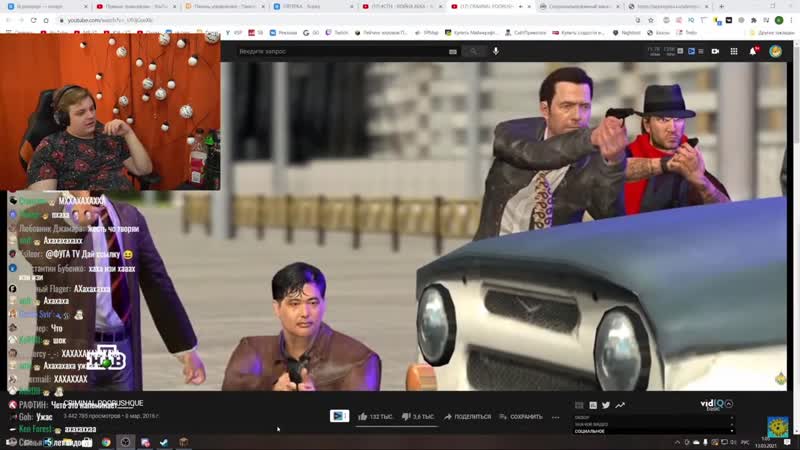The image size is (800, 450).
Task: Open the Chrome three-dot menu
Action: pos(792,20)
